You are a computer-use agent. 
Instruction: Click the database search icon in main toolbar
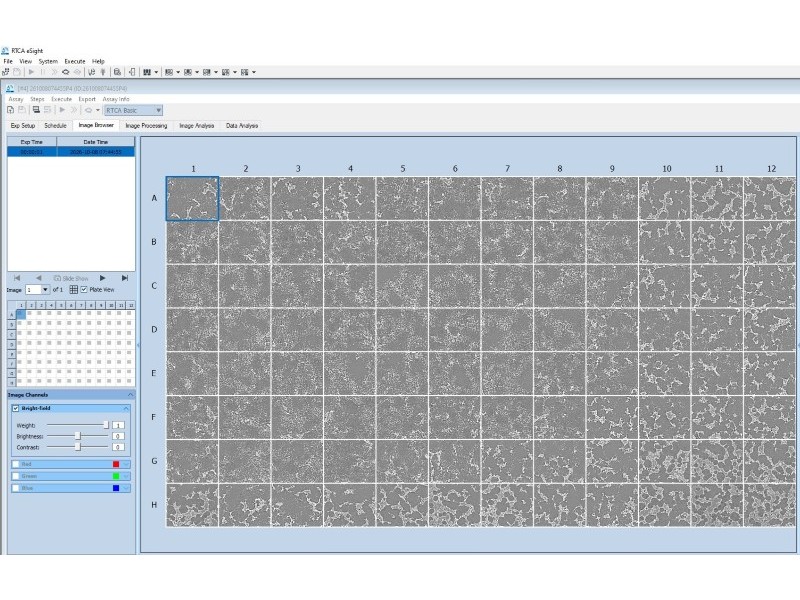point(117,72)
